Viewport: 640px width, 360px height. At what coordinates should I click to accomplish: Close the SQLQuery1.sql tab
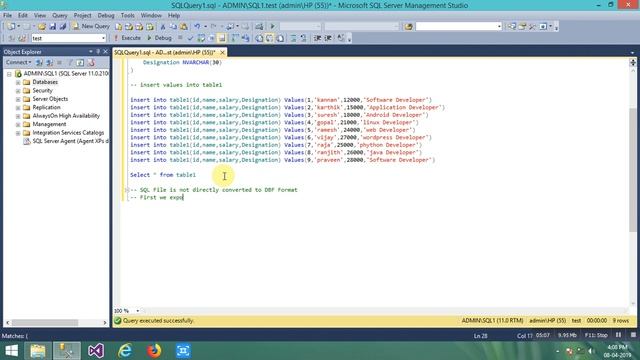click(x=222, y=53)
